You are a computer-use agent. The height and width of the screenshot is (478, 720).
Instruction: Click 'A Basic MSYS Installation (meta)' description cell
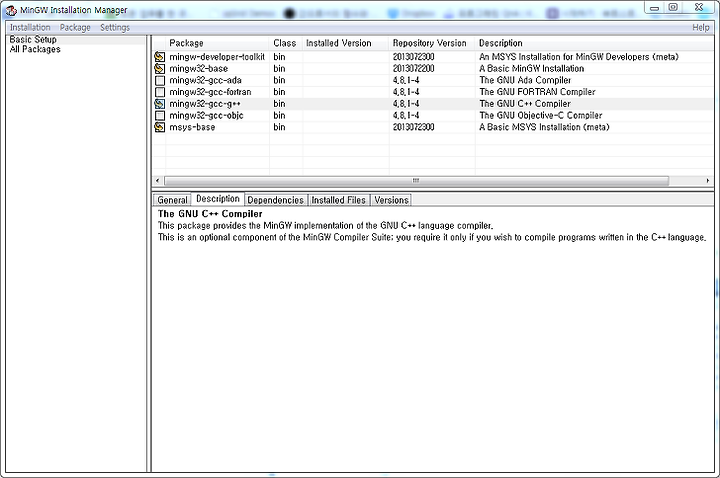click(544, 127)
